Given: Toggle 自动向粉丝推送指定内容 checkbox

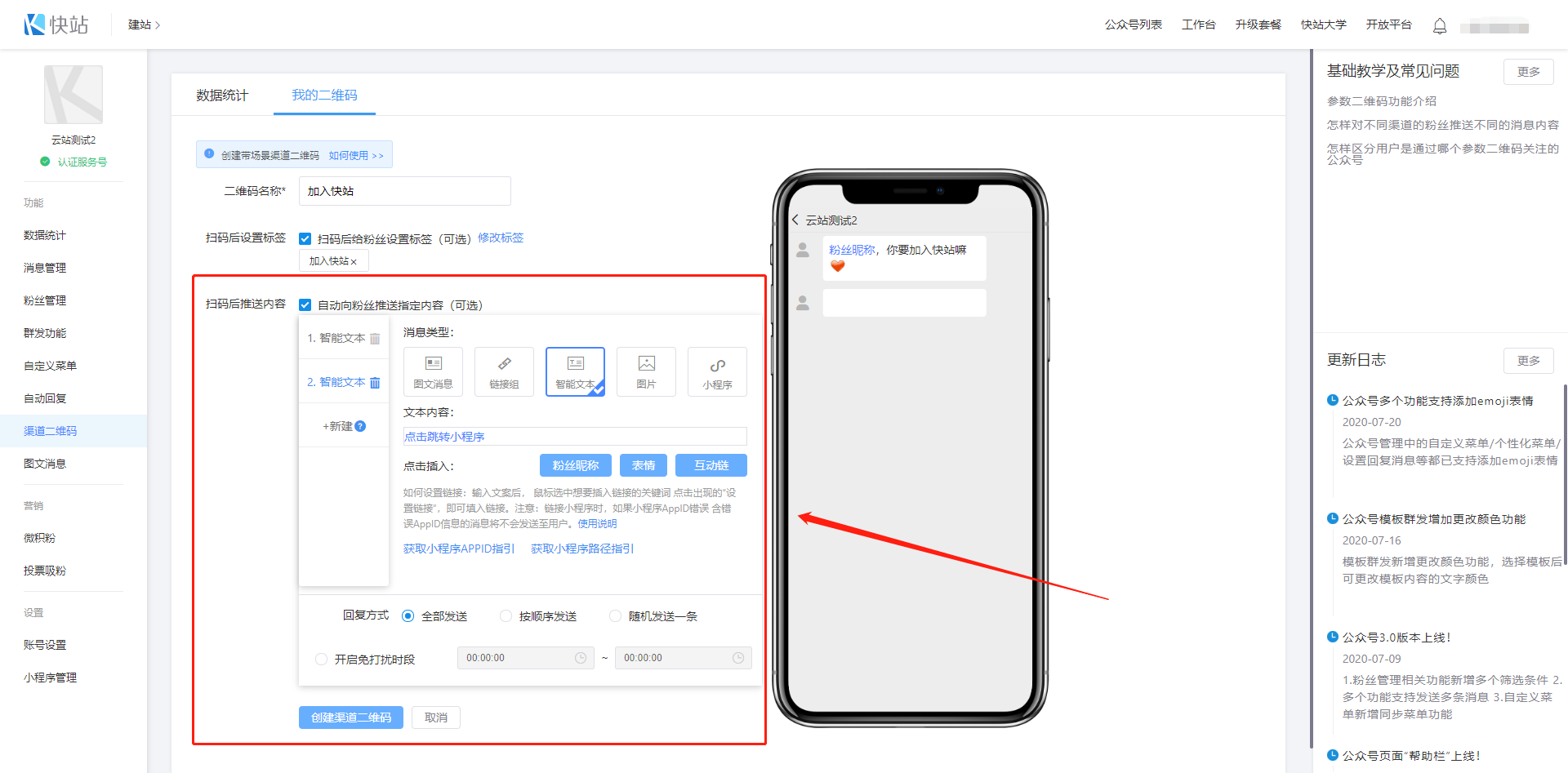Looking at the screenshot, I should click(x=305, y=305).
